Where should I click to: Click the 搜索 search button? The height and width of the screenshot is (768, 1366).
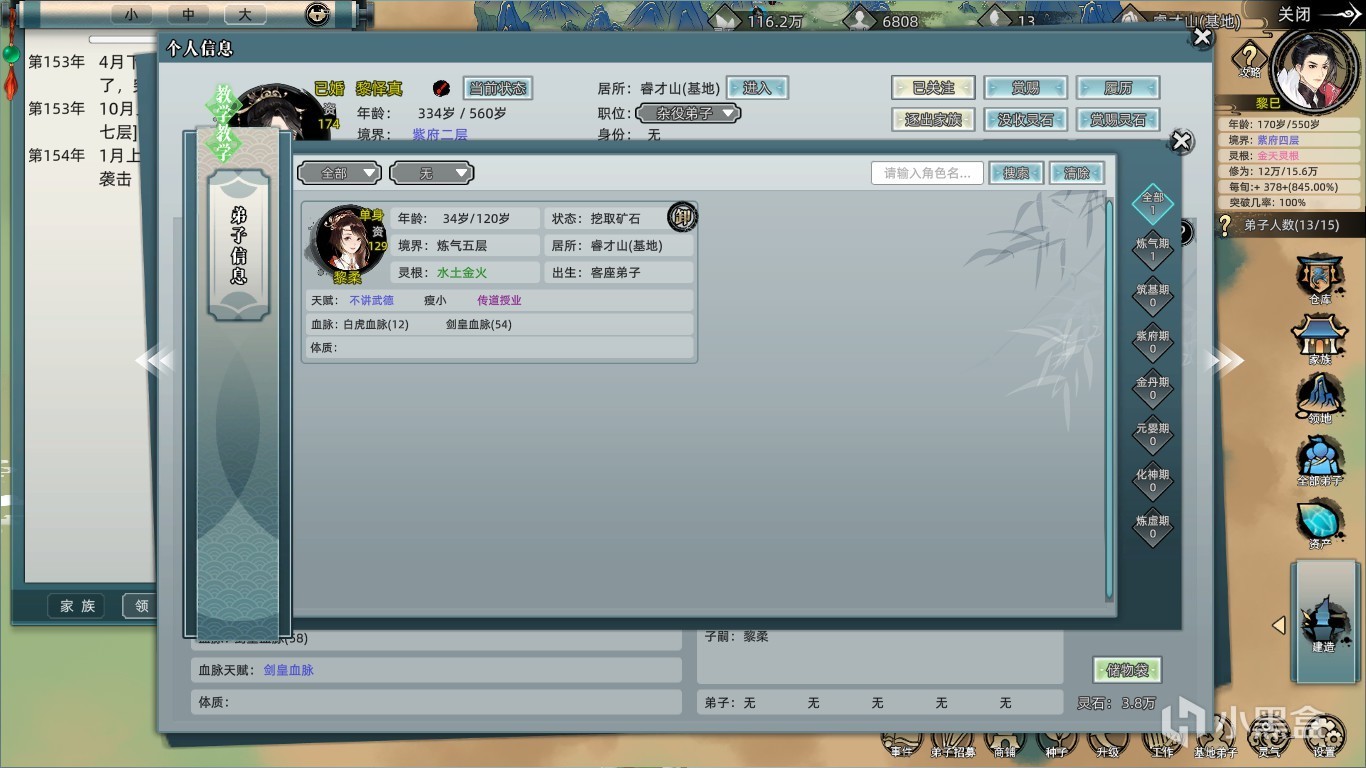[x=1016, y=173]
